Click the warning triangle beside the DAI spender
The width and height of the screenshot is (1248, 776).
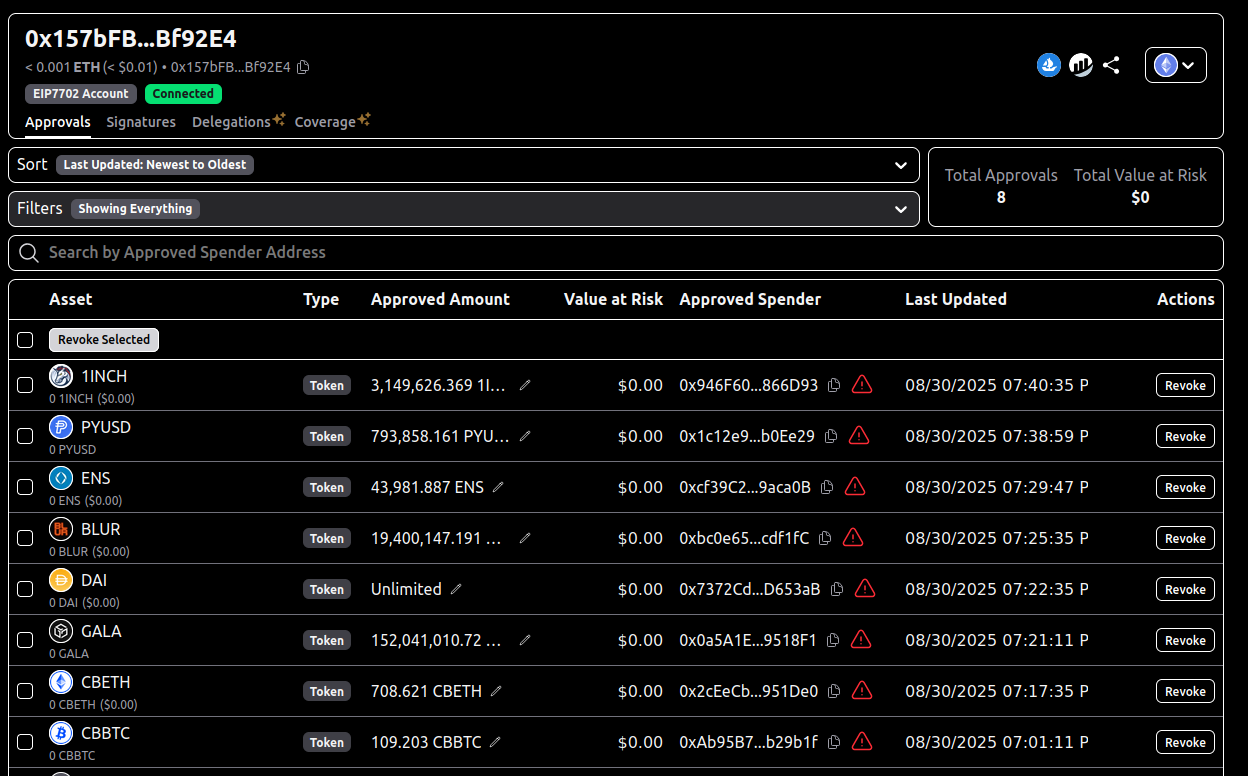pos(865,589)
